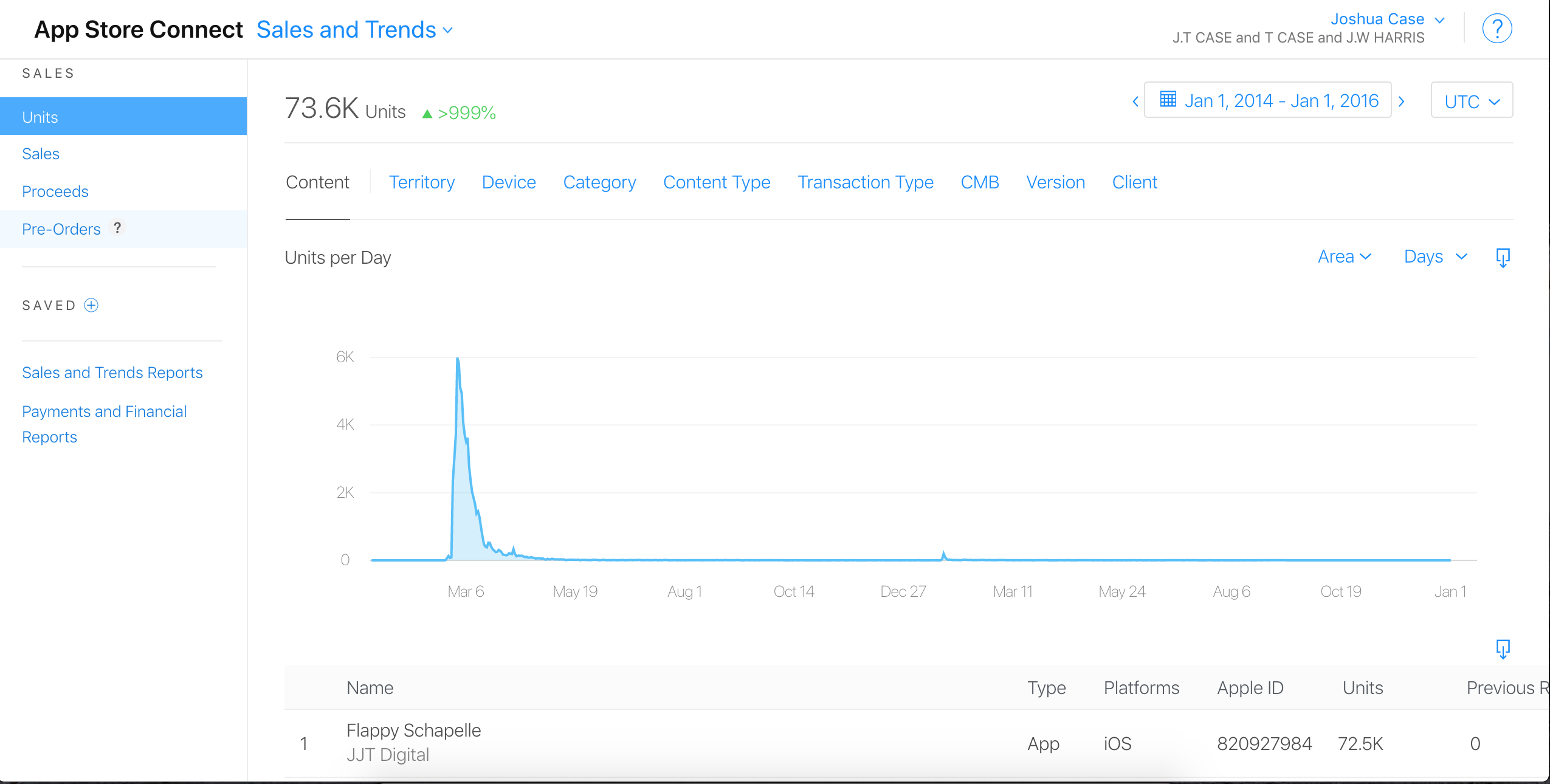The height and width of the screenshot is (784, 1550).
Task: Open the UTC time zone dropdown
Action: click(x=1472, y=101)
